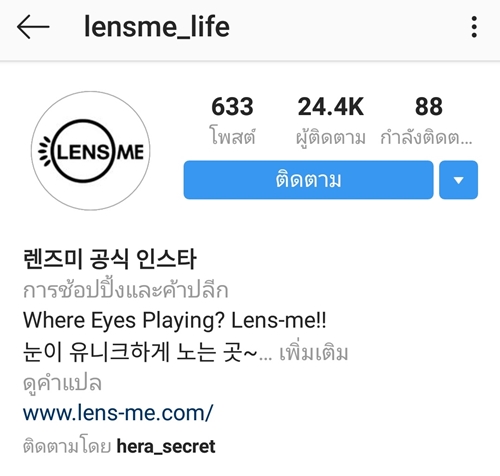This screenshot has height=476, width=500.
Task: Select the lensme_life username header
Action: point(157,27)
